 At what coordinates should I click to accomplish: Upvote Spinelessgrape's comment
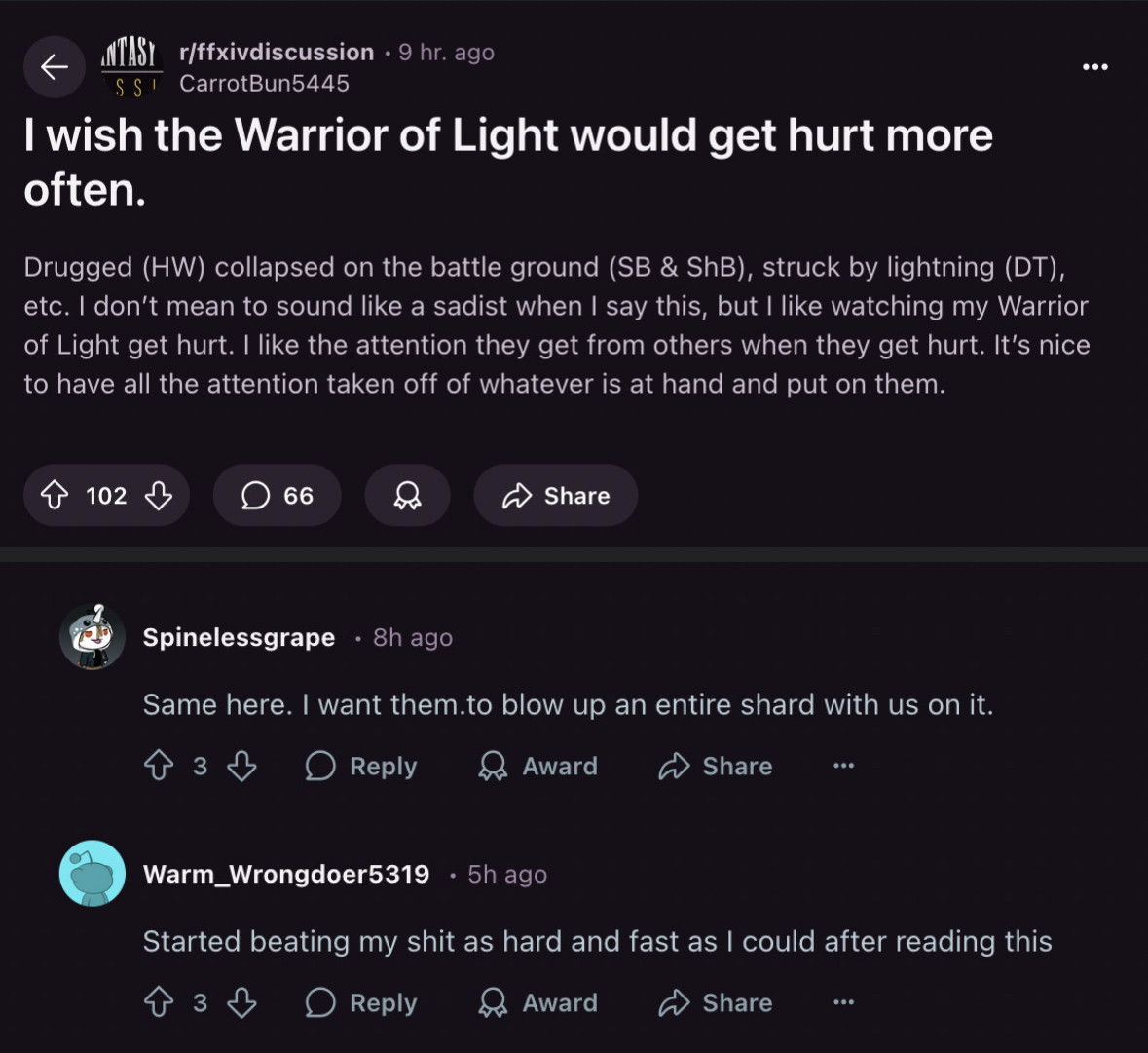coord(159,767)
